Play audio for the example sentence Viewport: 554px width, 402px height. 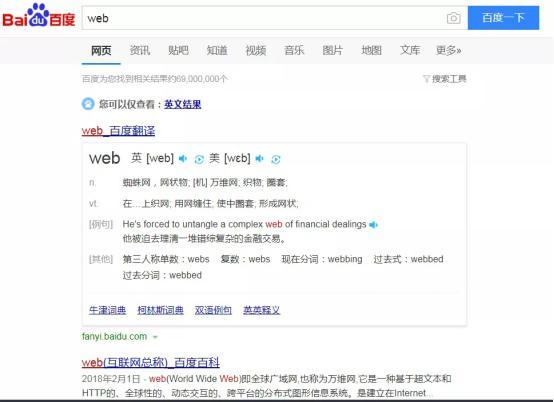pos(373,225)
